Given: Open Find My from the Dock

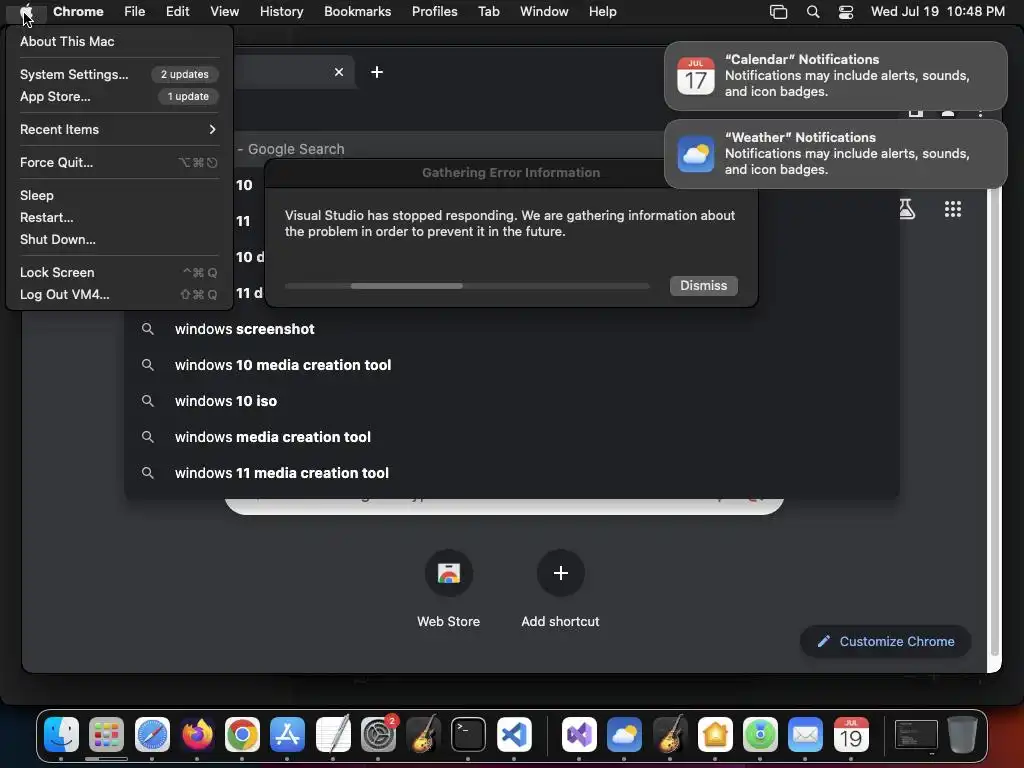Looking at the screenshot, I should 760,735.
